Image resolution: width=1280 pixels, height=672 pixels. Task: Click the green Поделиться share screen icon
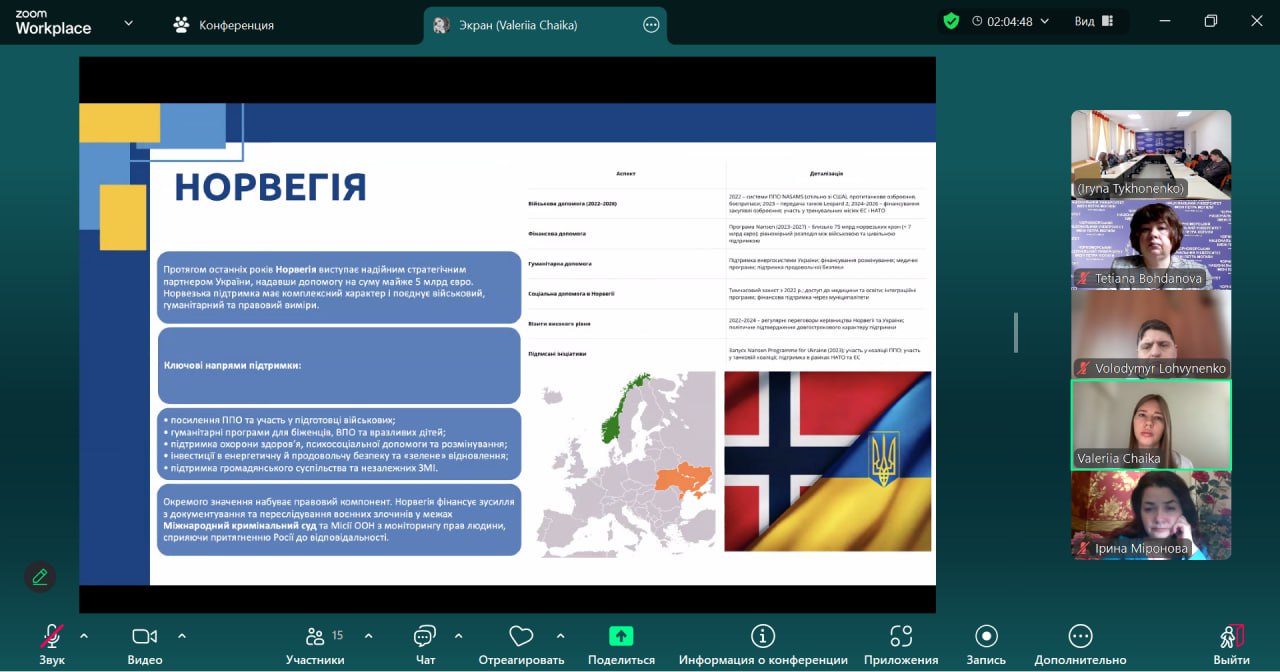pyautogui.click(x=621, y=636)
